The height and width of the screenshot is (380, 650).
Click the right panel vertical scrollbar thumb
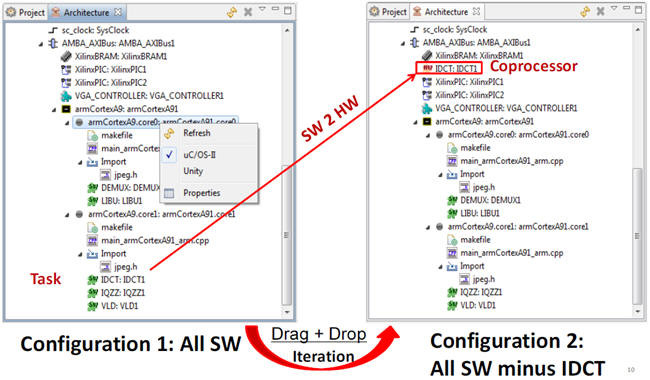[x=638, y=236]
